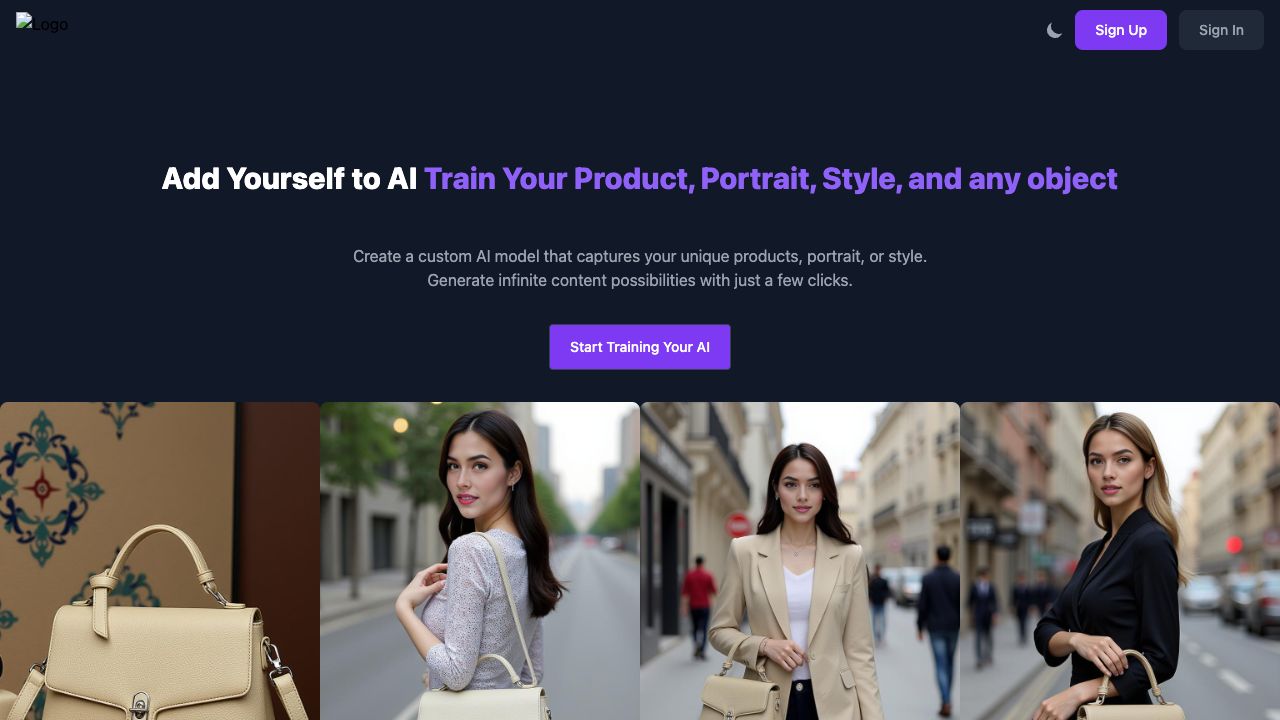Toggle dark mode with the moon icon
Image resolution: width=1280 pixels, height=720 pixels.
(1054, 30)
